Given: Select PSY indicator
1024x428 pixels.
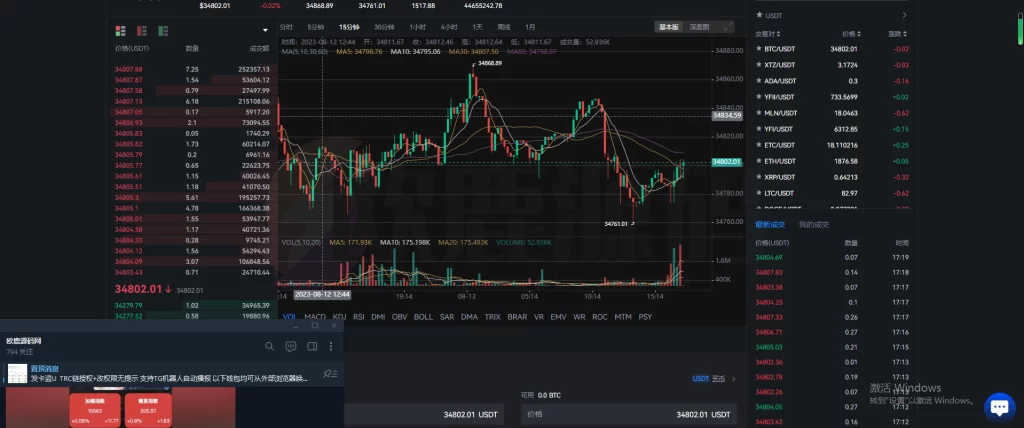Looking at the screenshot, I should pyautogui.click(x=645, y=317).
